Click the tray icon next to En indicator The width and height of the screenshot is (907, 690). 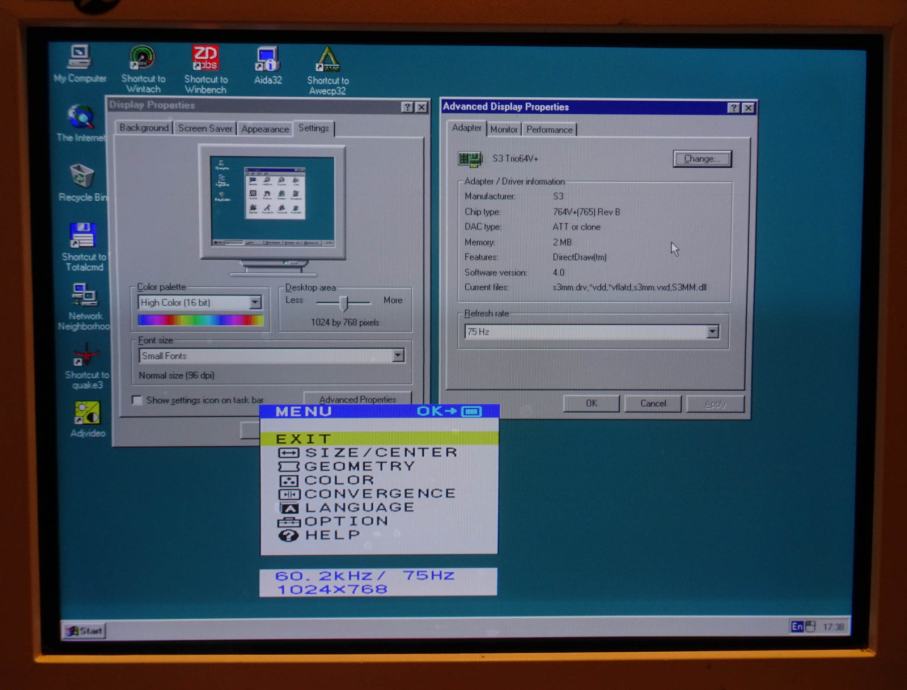pos(811,626)
